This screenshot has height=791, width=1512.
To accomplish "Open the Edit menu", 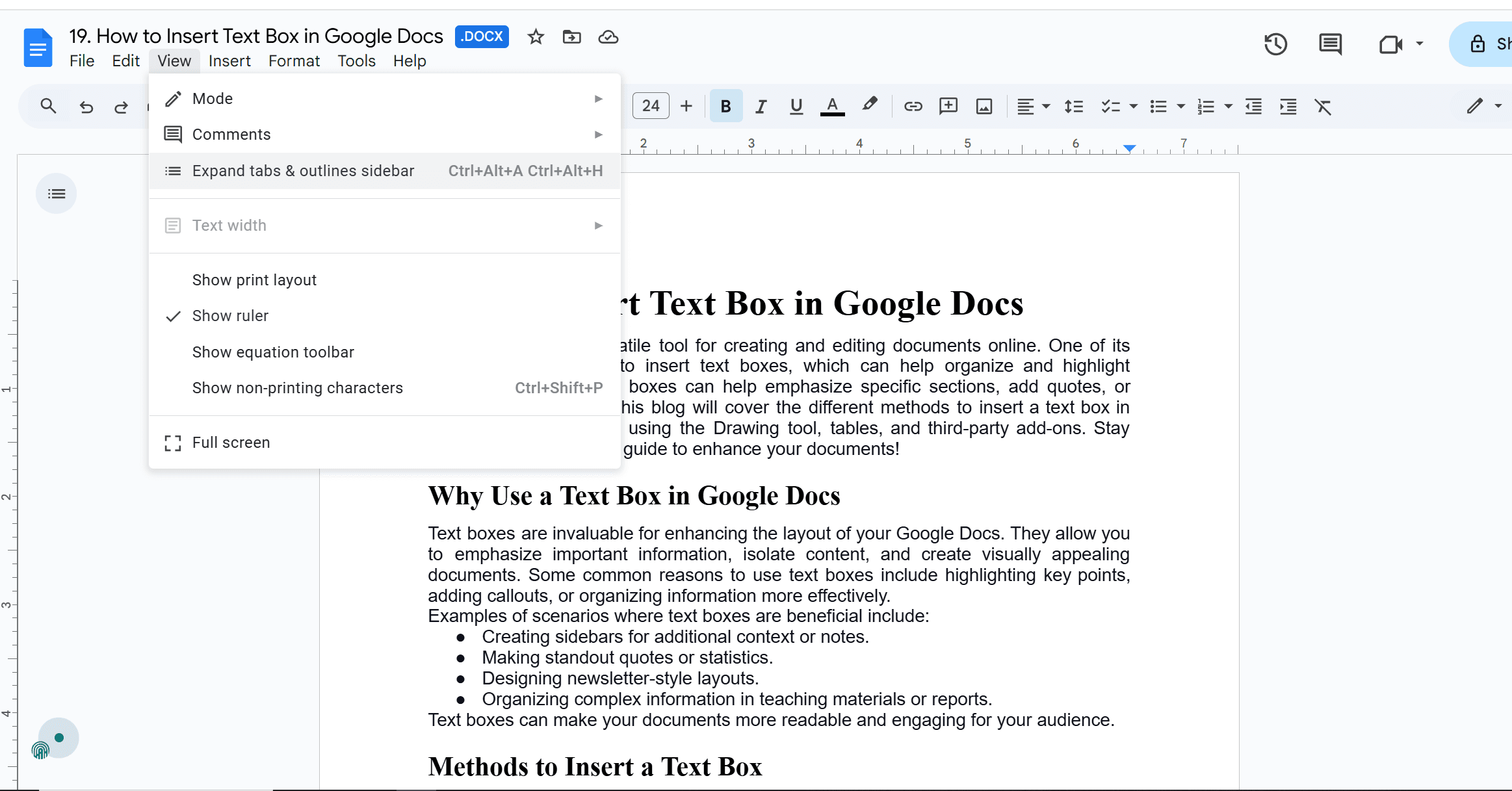I will pos(125,61).
